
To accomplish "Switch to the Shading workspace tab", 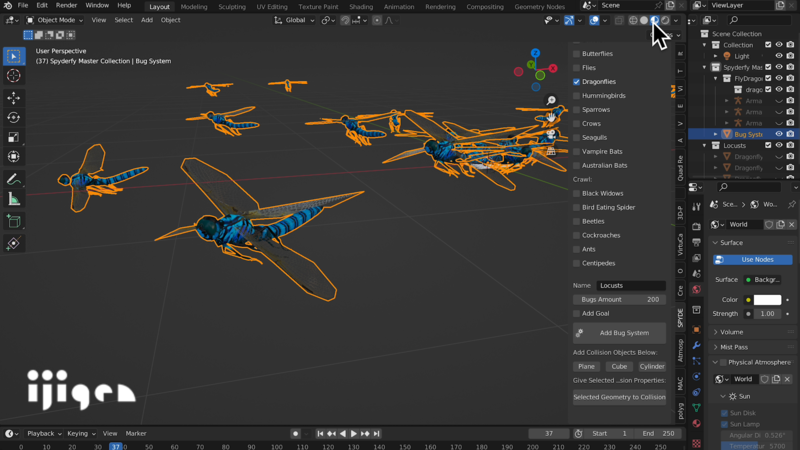I will 361,7.
